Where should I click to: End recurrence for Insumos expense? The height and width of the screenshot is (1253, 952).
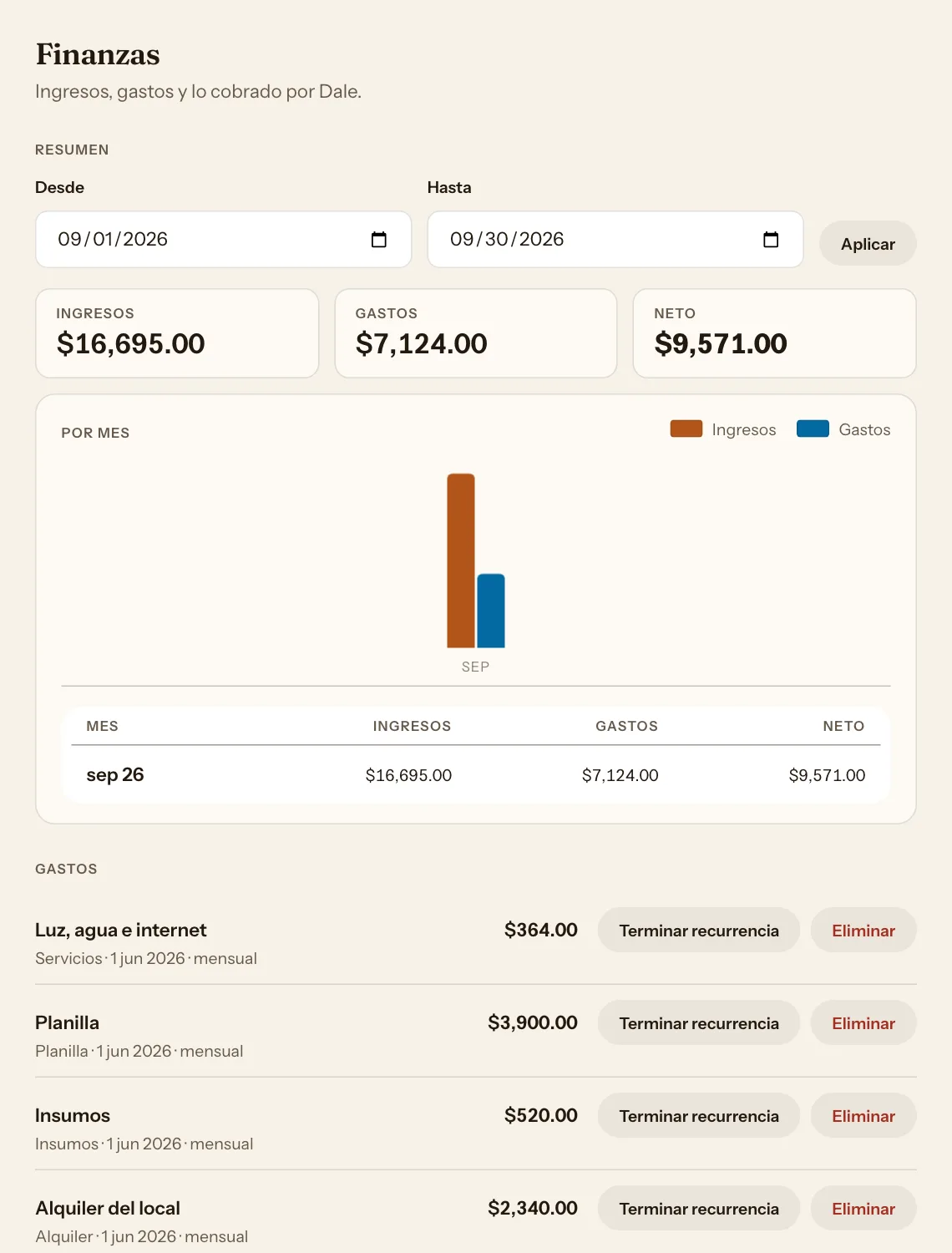click(699, 1116)
